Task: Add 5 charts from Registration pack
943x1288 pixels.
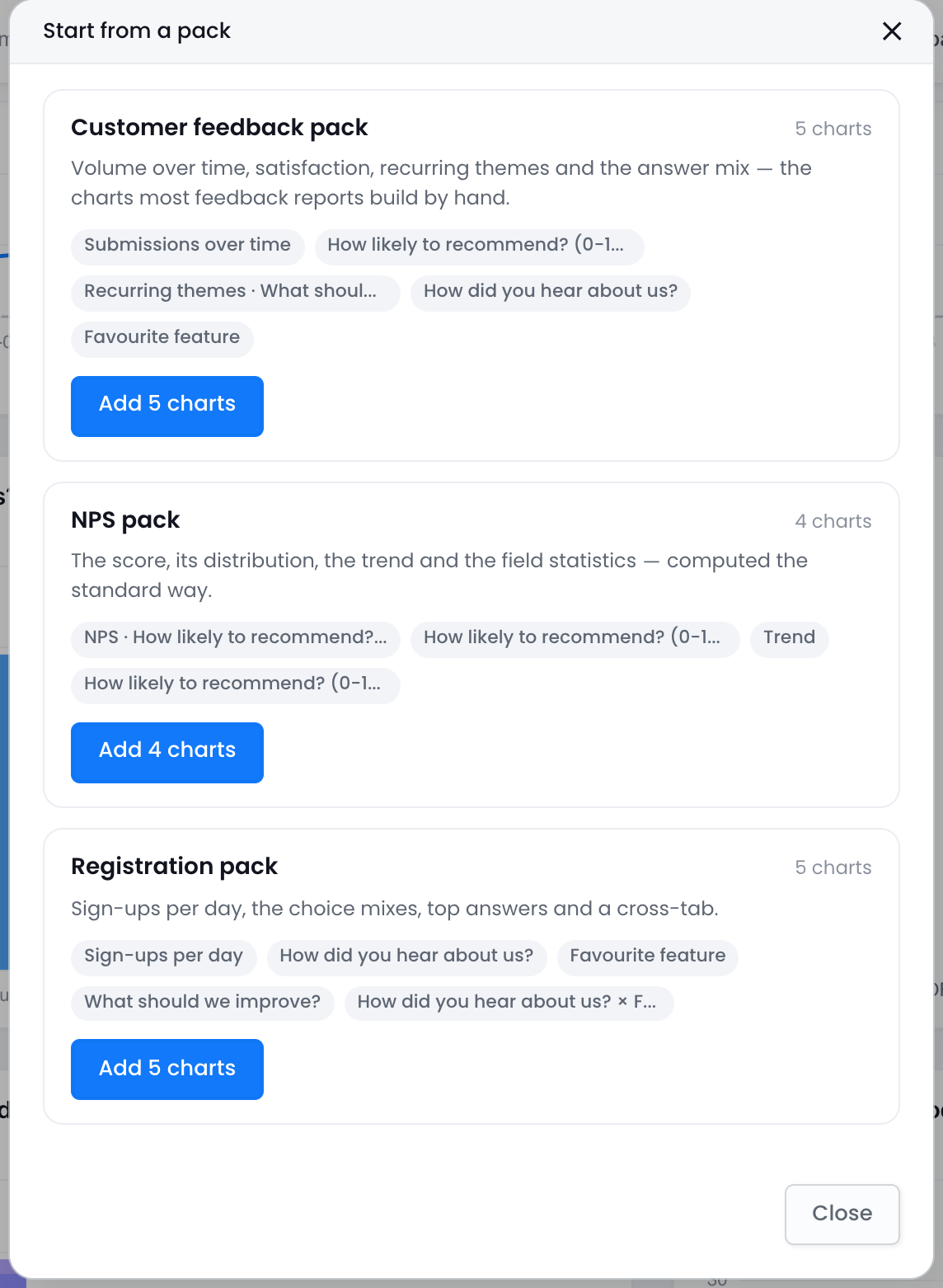Action: 167,1069
